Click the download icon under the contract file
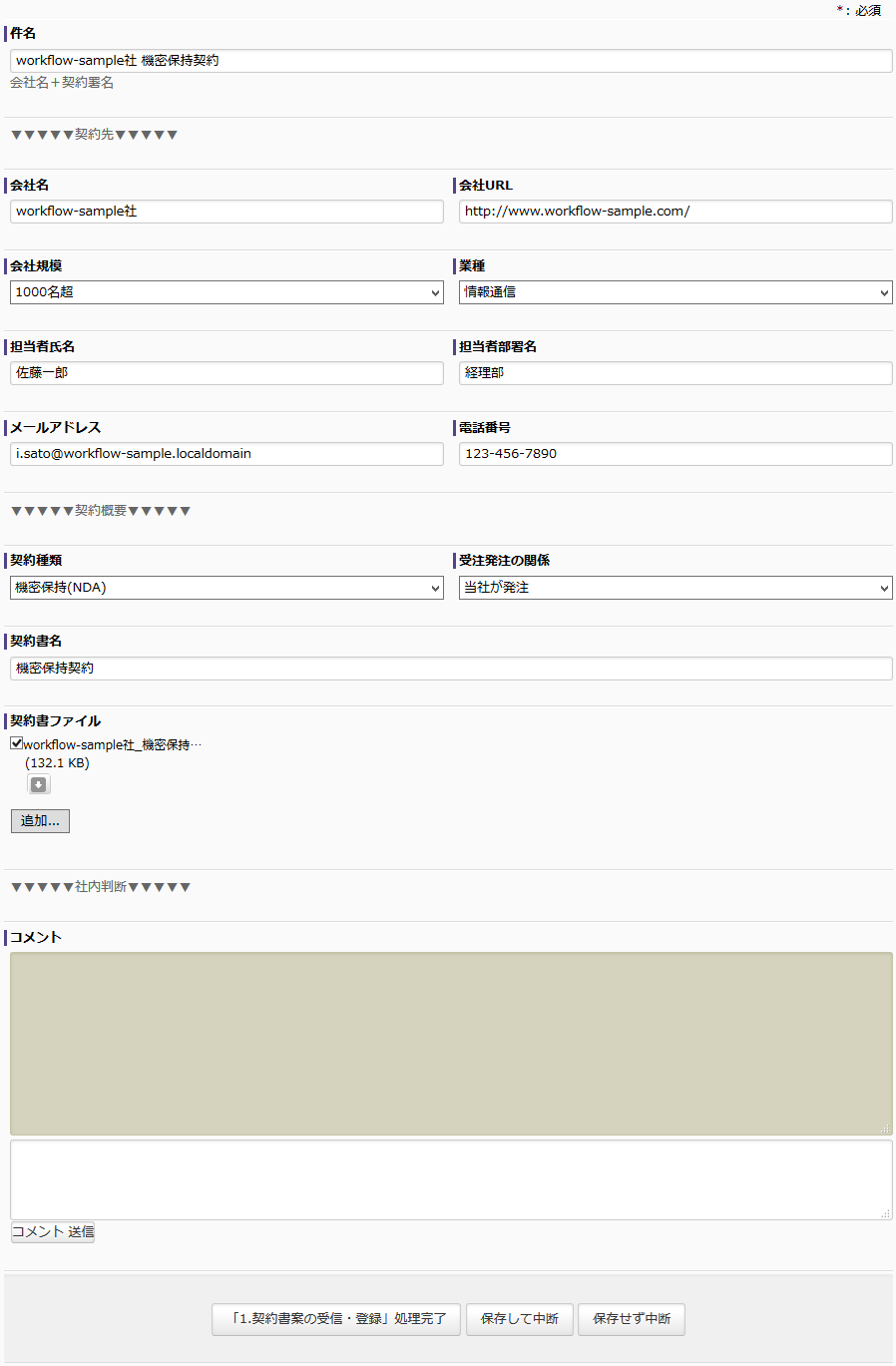The width and height of the screenshot is (896, 1366). [38, 785]
